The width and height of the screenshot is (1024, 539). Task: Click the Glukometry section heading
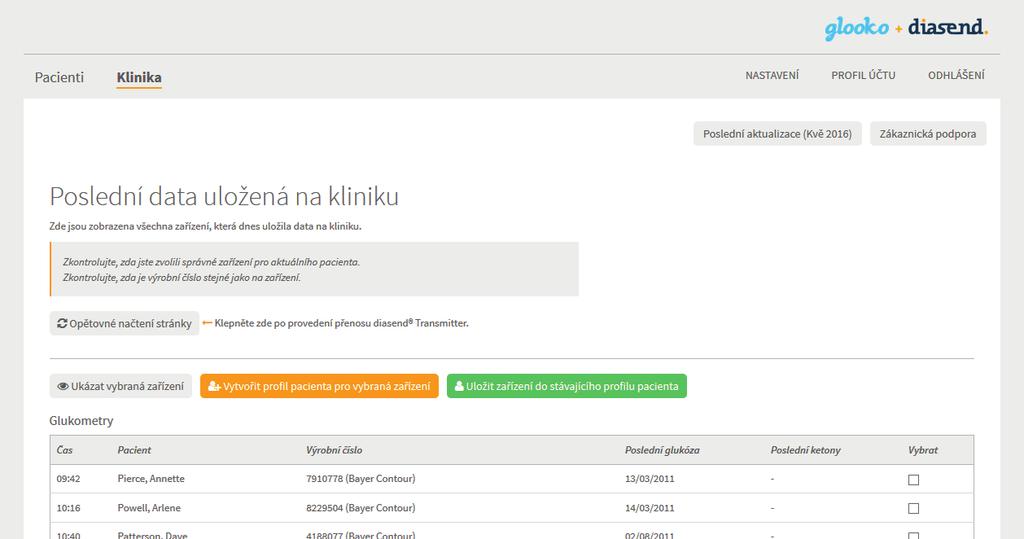click(x=81, y=421)
